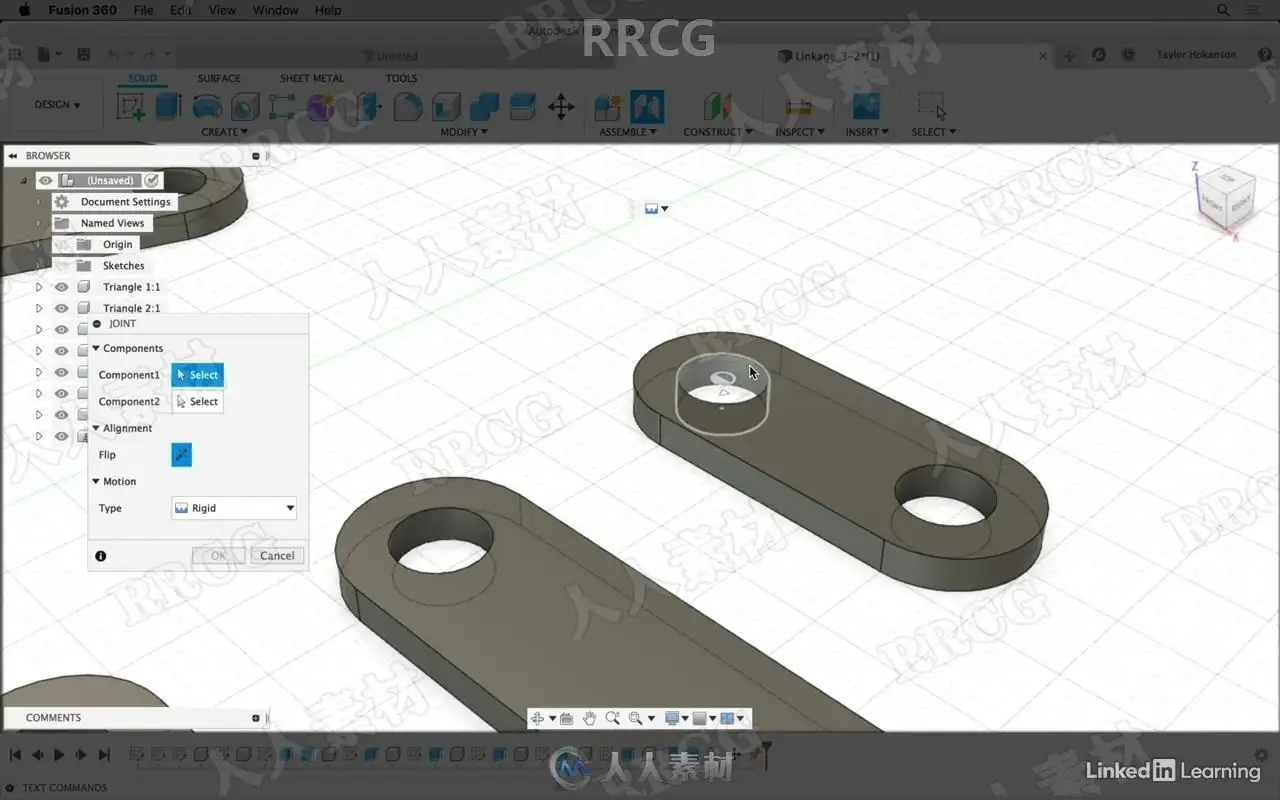
Task: Click OK in Joint dialog
Action: 218,556
